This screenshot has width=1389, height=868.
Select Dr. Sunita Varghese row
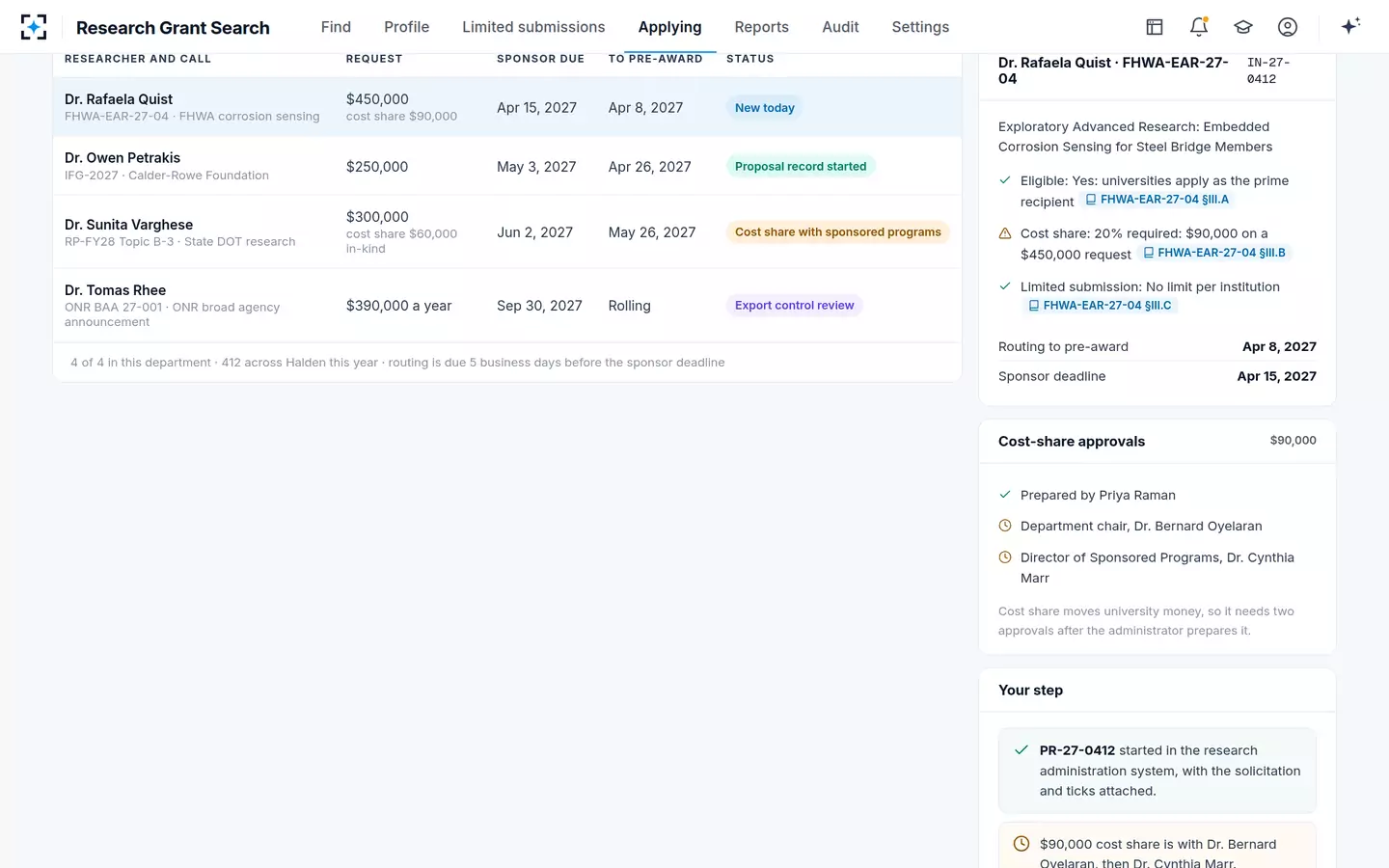pyautogui.click(x=507, y=231)
